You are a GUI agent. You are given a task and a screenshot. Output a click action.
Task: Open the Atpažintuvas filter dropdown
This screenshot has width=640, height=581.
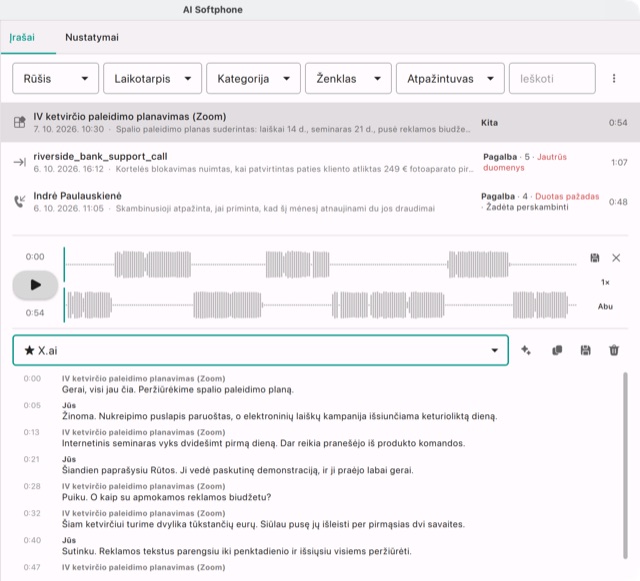point(450,78)
